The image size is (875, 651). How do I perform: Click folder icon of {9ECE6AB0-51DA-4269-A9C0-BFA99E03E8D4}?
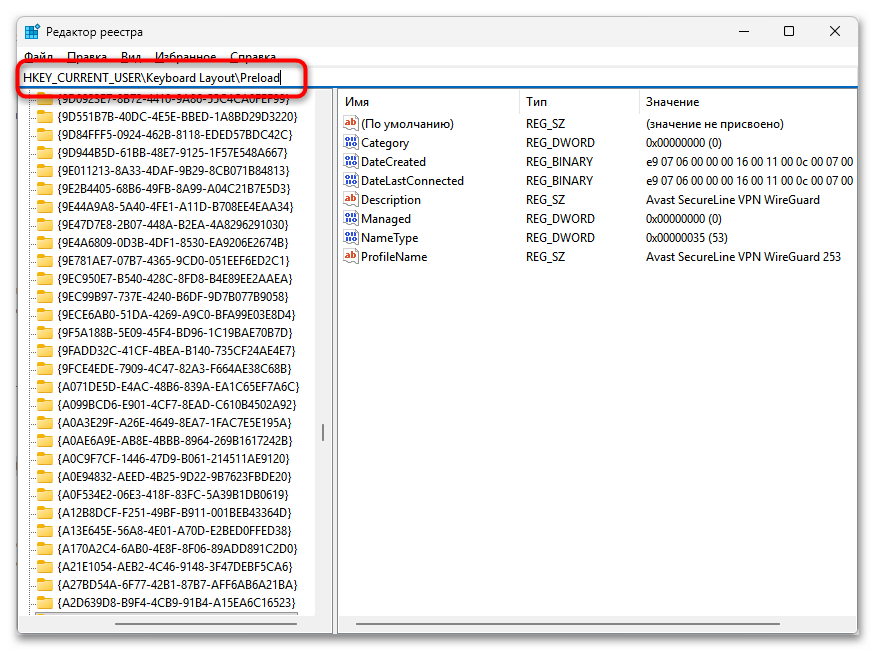(x=45, y=315)
